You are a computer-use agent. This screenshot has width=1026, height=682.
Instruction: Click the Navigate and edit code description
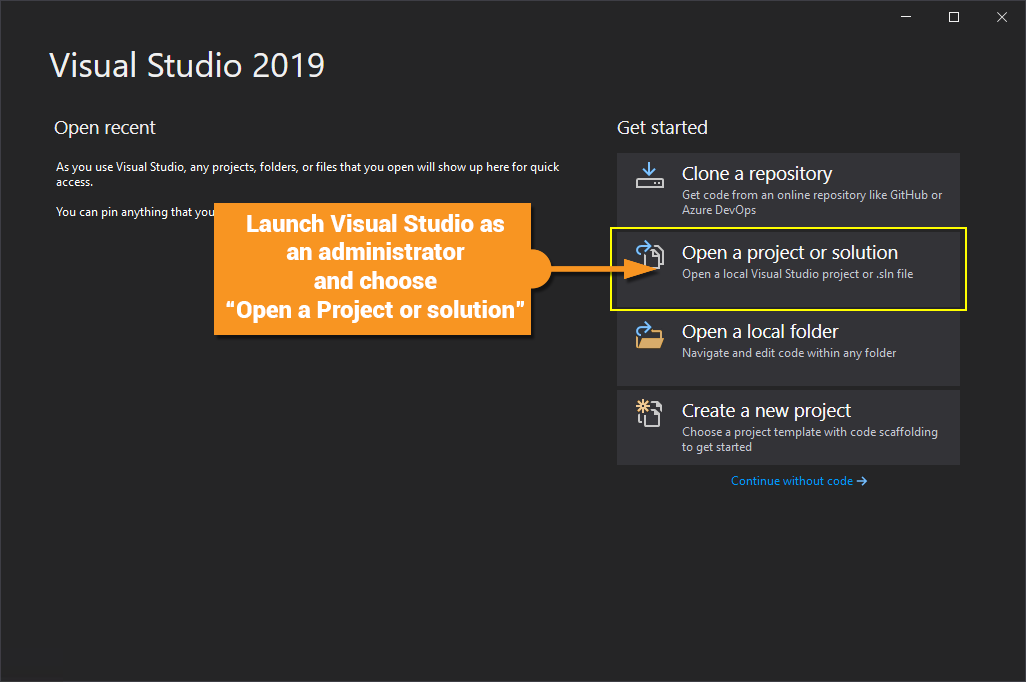coord(788,353)
